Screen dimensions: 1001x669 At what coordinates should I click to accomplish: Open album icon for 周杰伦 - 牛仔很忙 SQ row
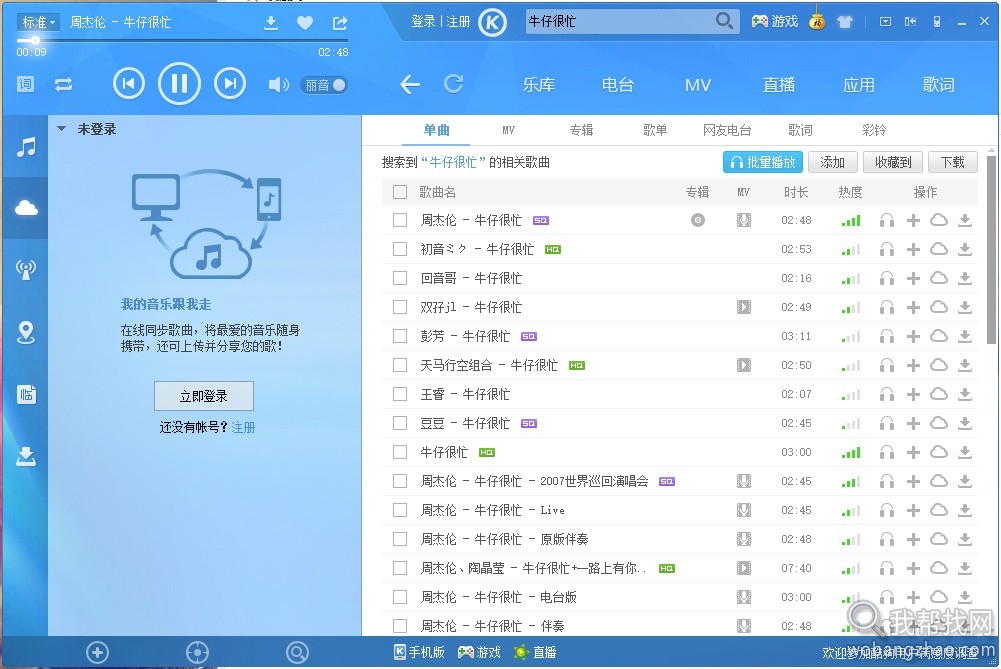point(698,220)
